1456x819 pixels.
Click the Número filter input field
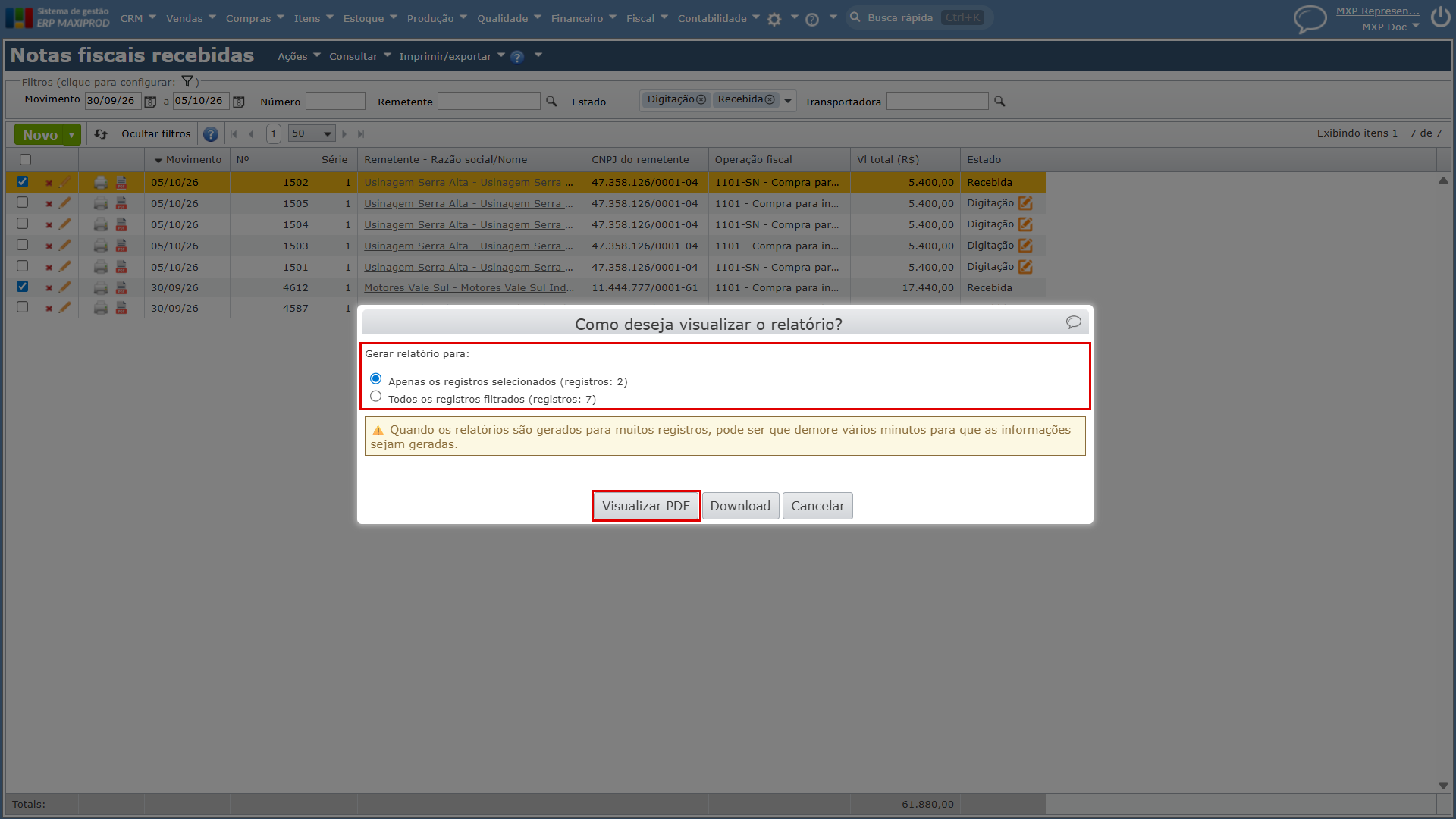click(335, 102)
